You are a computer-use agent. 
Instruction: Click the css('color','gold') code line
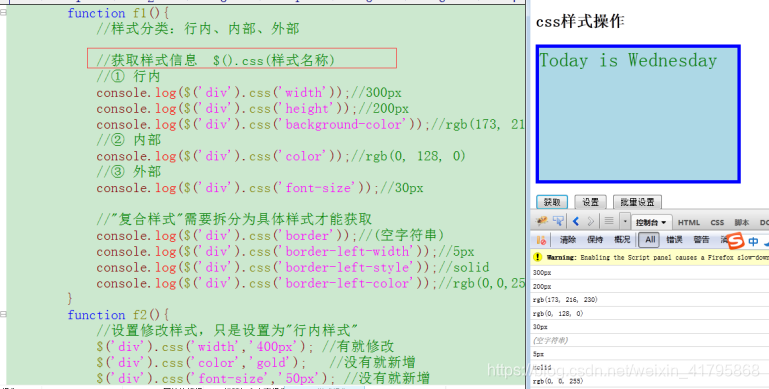pyautogui.click(x=256, y=363)
